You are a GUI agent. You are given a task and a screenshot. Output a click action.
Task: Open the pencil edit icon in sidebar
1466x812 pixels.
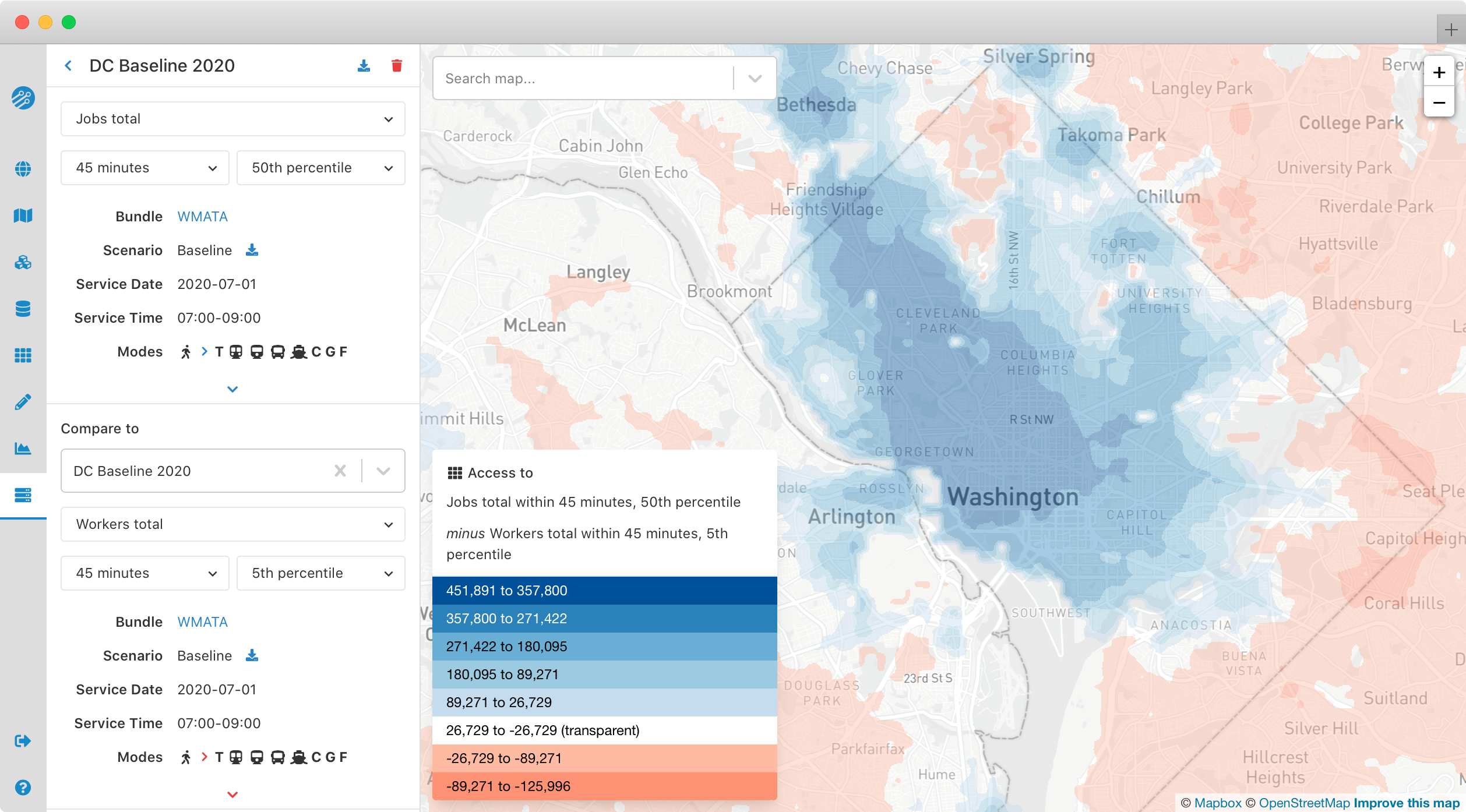pyautogui.click(x=23, y=402)
